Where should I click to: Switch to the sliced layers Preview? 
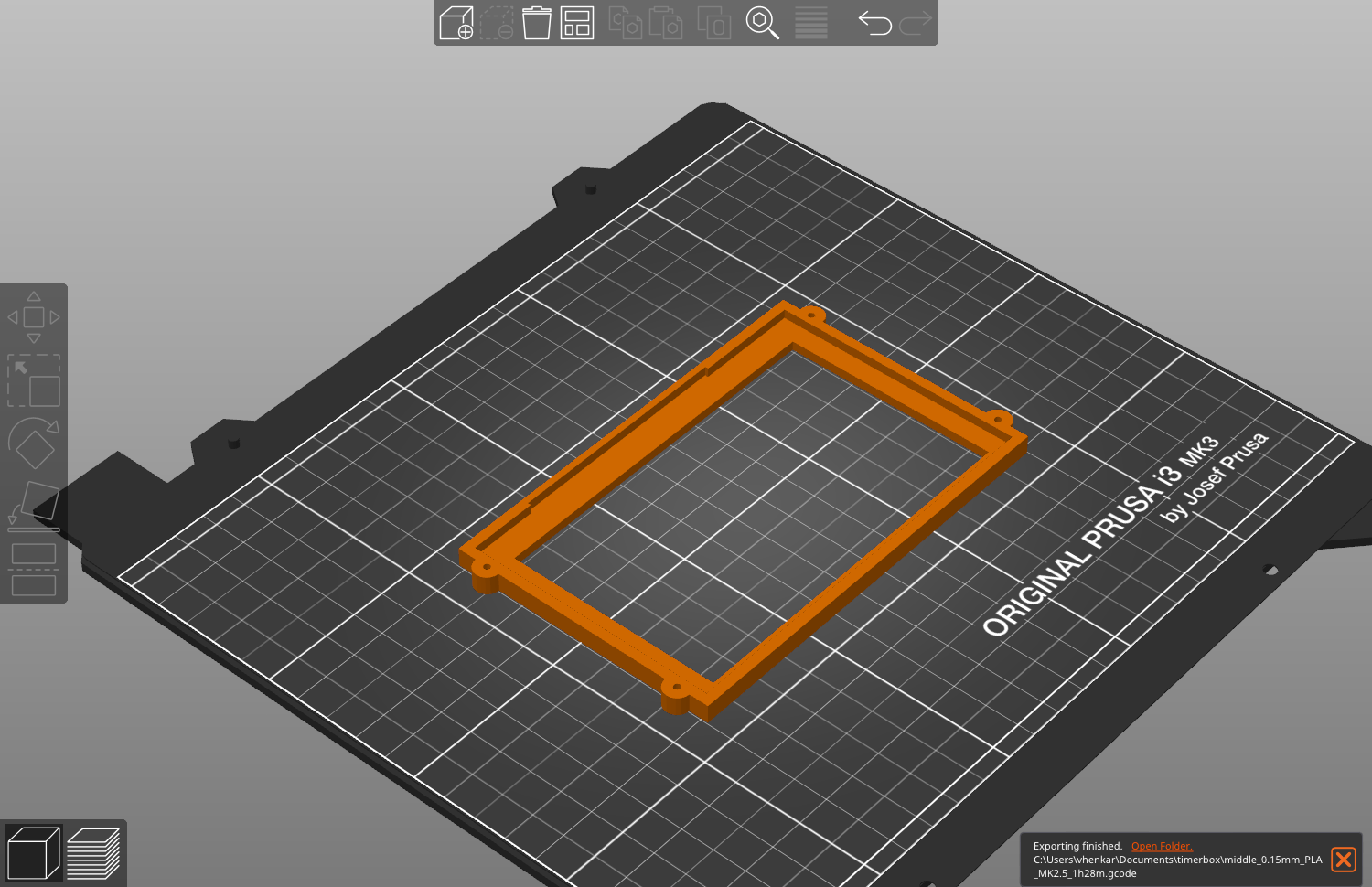(93, 852)
